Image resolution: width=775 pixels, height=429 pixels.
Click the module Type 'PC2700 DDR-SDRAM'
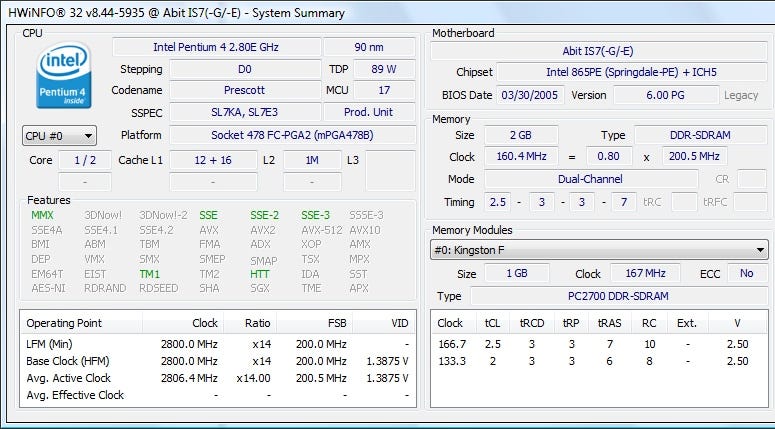(x=618, y=296)
